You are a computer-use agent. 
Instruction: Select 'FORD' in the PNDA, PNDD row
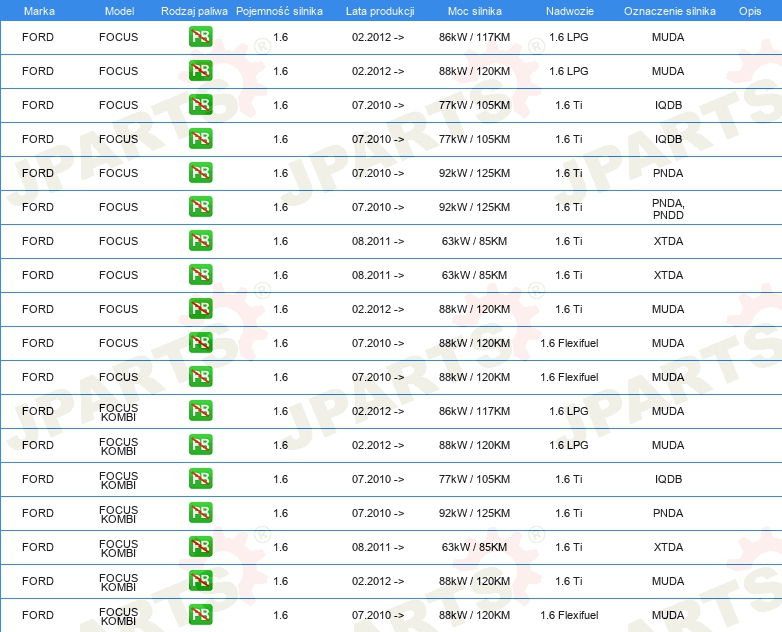38,207
